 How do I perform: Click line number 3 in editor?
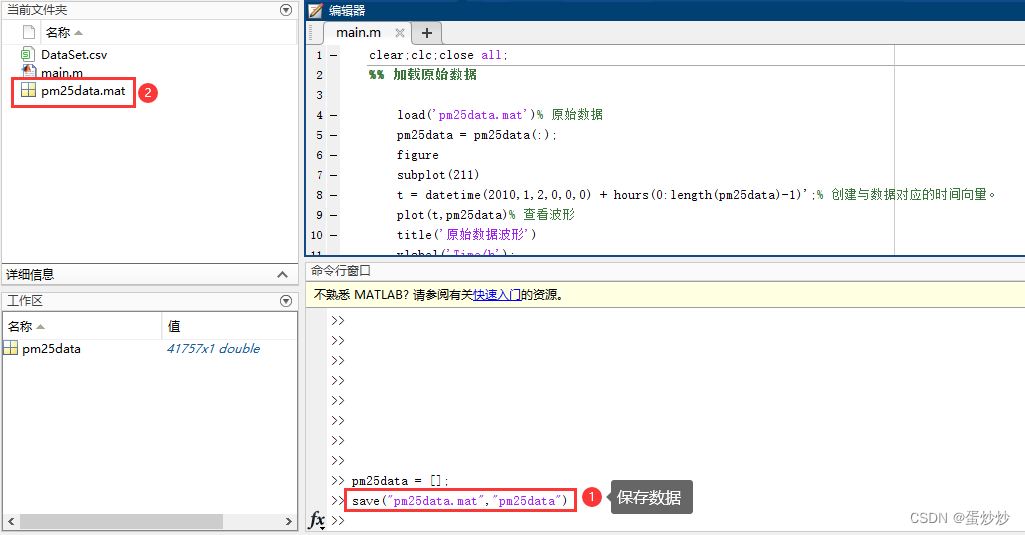[x=319, y=95]
